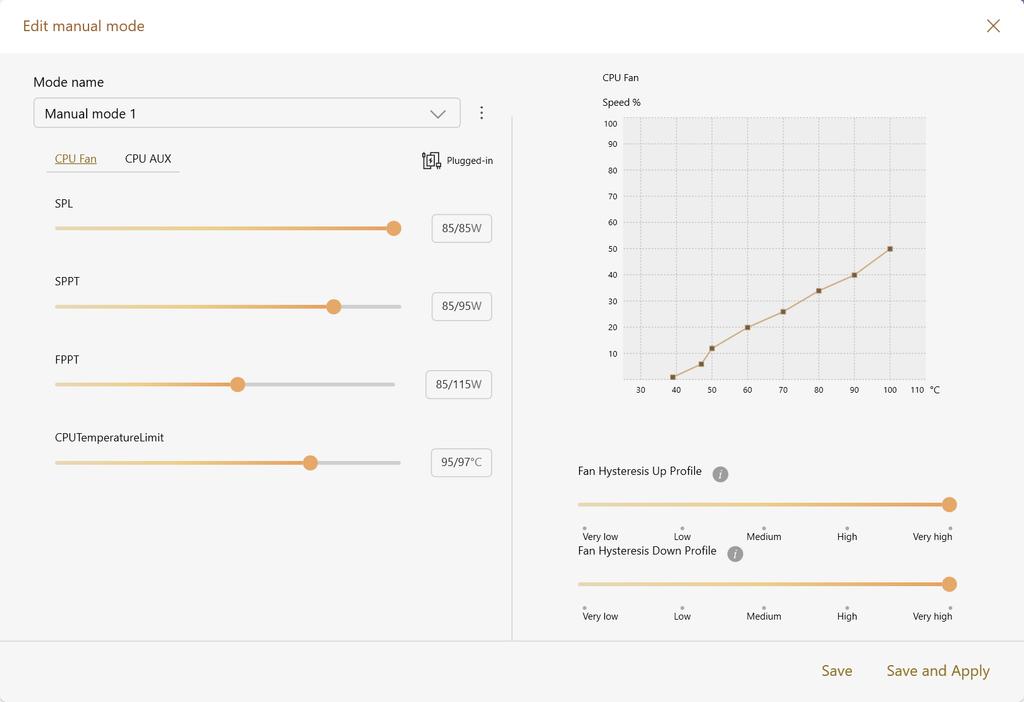1024x702 pixels.
Task: Click the dropdown chevron for Mode name
Action: (x=438, y=114)
